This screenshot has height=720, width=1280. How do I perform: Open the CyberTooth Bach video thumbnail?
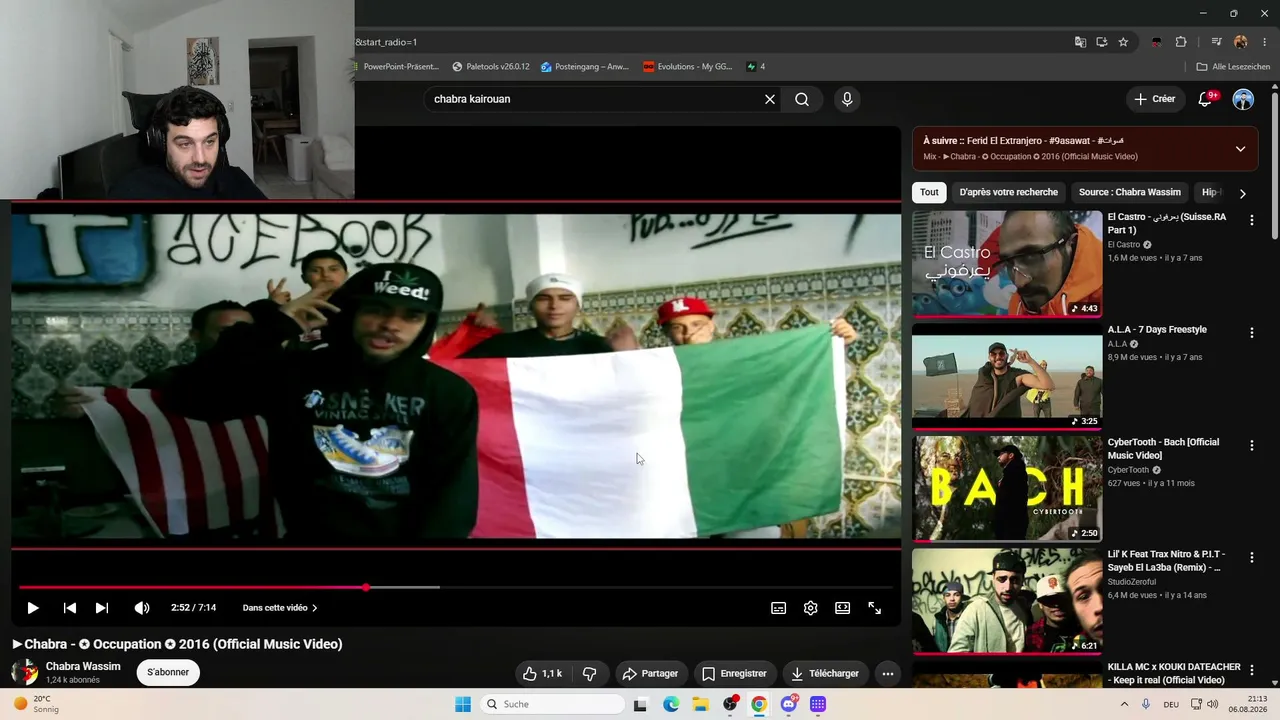(1007, 489)
